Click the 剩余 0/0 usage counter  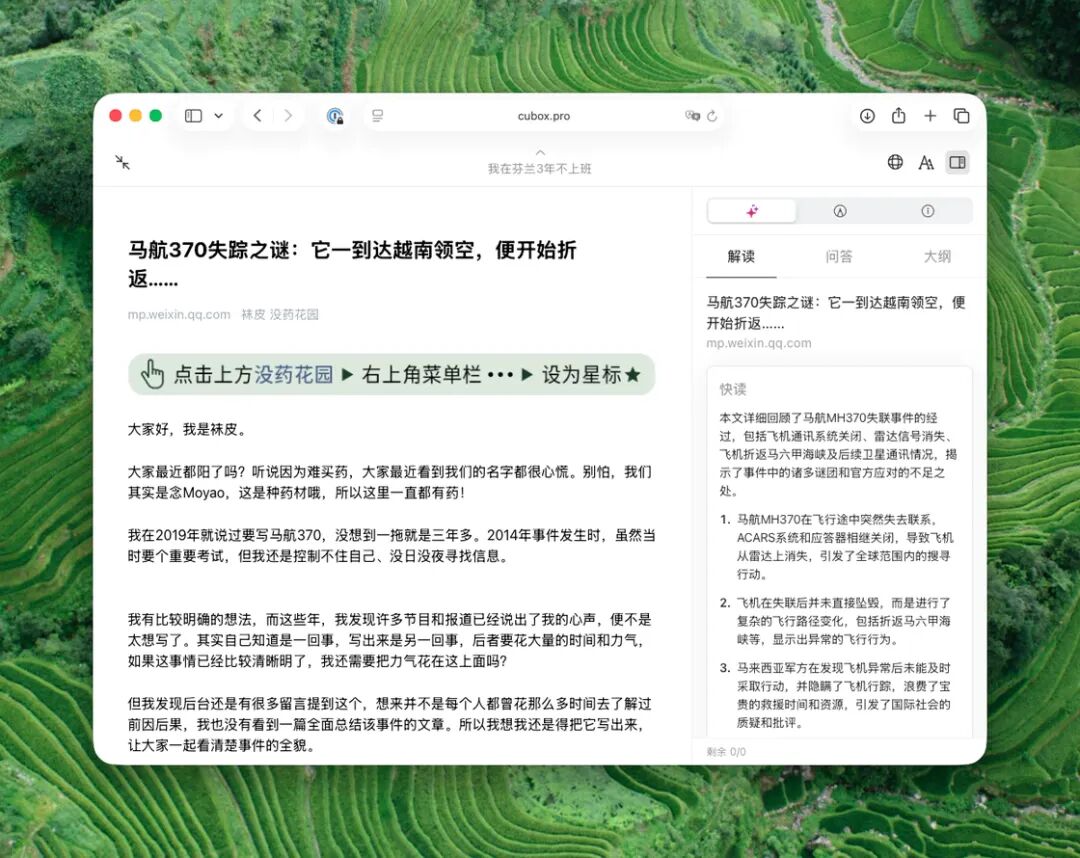725,751
